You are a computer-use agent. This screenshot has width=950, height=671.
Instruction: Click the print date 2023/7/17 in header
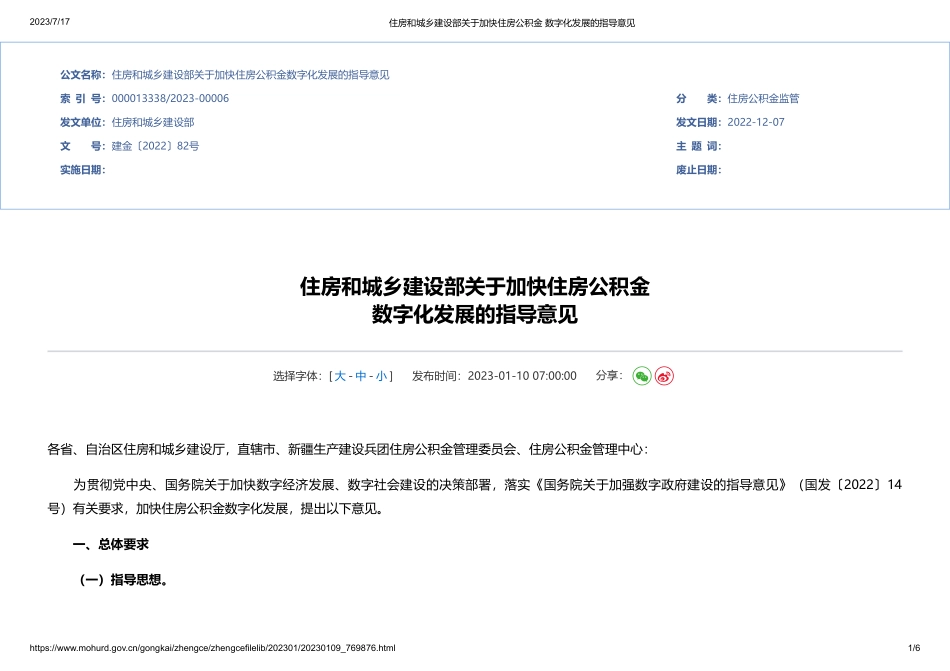(x=50, y=22)
